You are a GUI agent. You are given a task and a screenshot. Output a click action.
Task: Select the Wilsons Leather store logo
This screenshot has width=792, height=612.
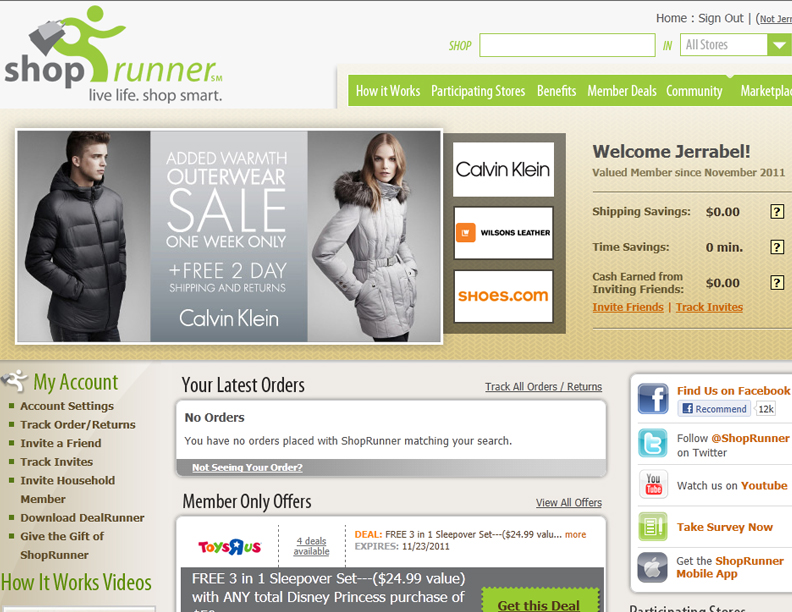tap(503, 233)
